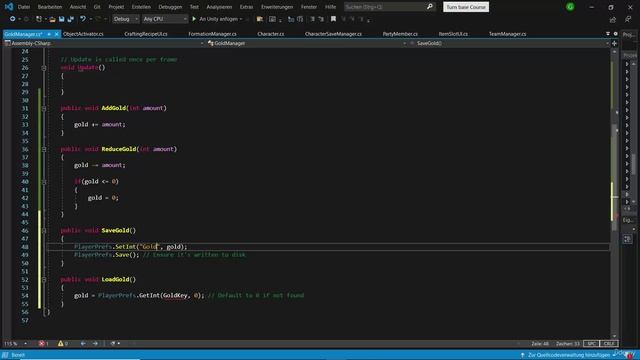
Task: Go to previous issue arrow in bottom bar
Action: tap(83, 343)
